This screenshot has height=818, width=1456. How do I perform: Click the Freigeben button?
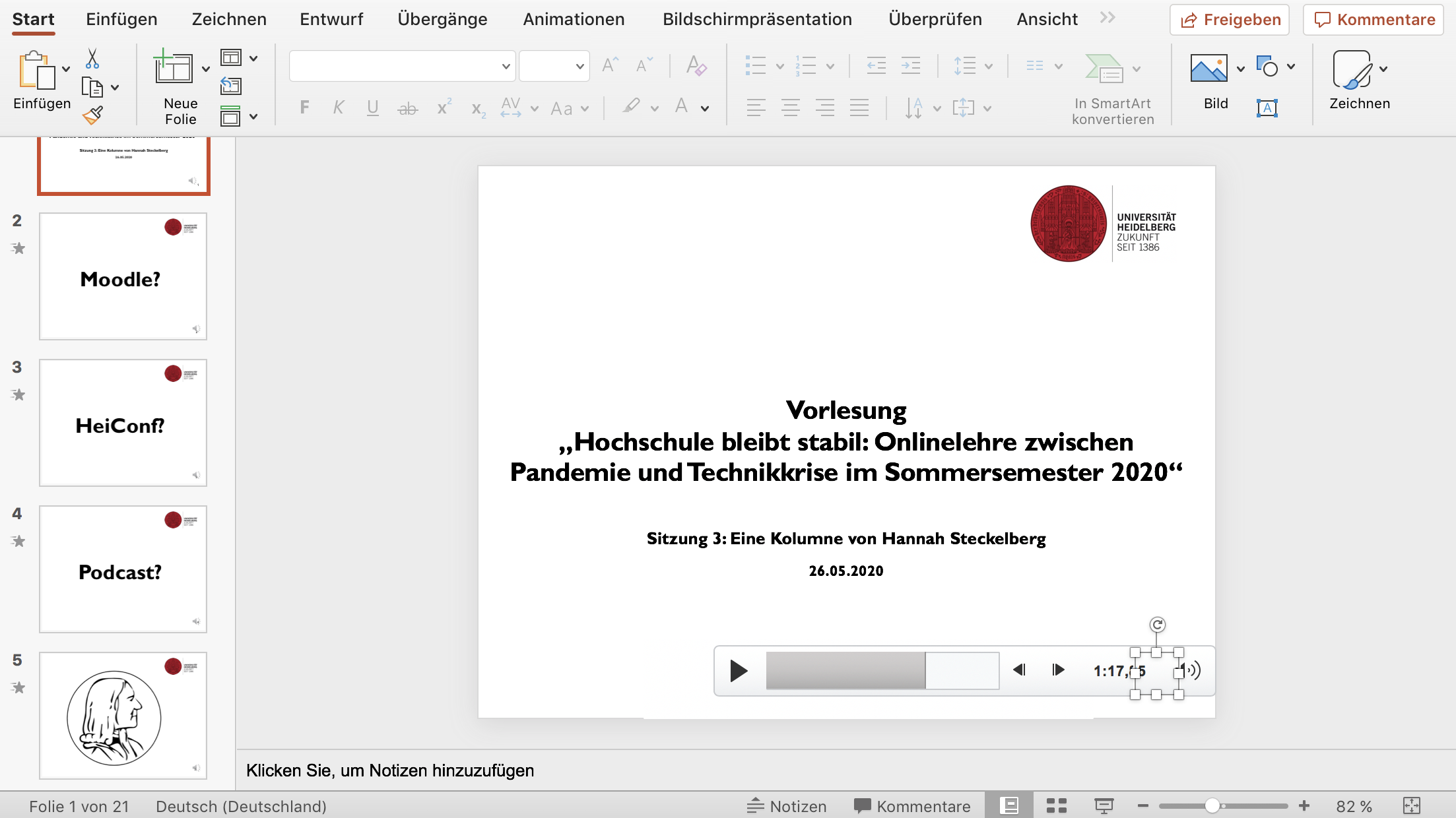click(1230, 19)
